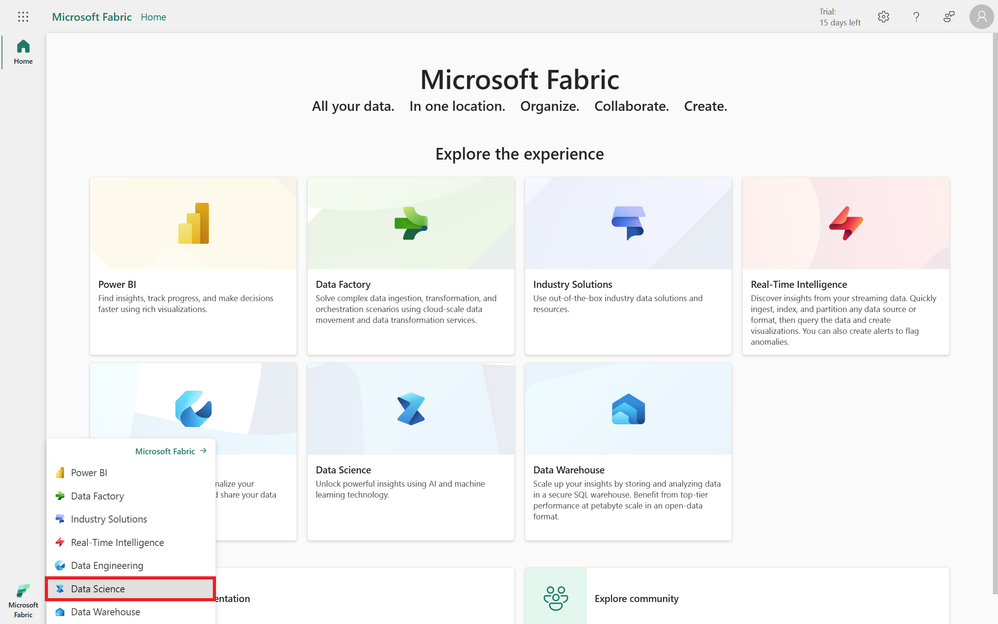
Task: Open the Power BI card title
Action: [x=117, y=285]
